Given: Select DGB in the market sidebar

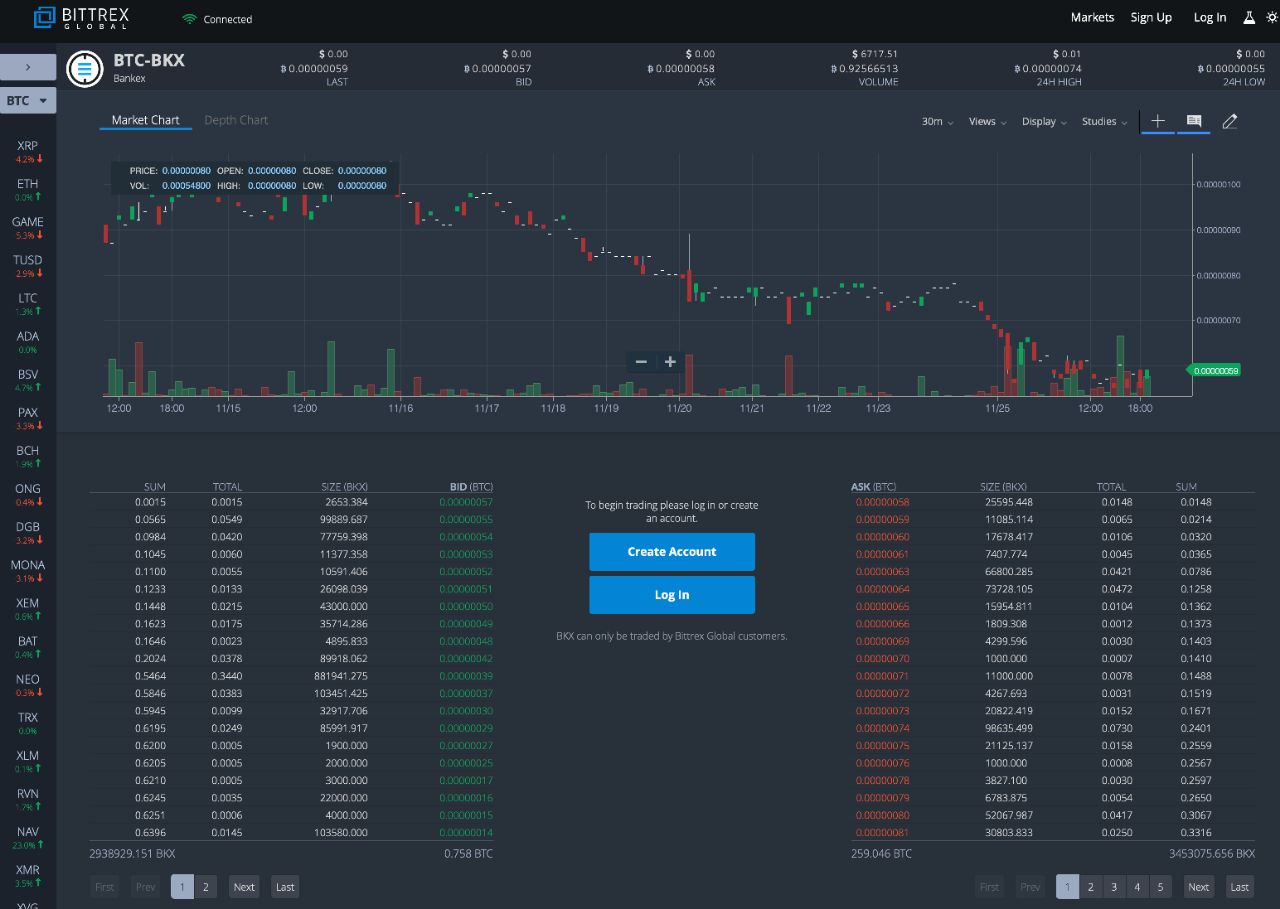Looking at the screenshot, I should click(28, 533).
